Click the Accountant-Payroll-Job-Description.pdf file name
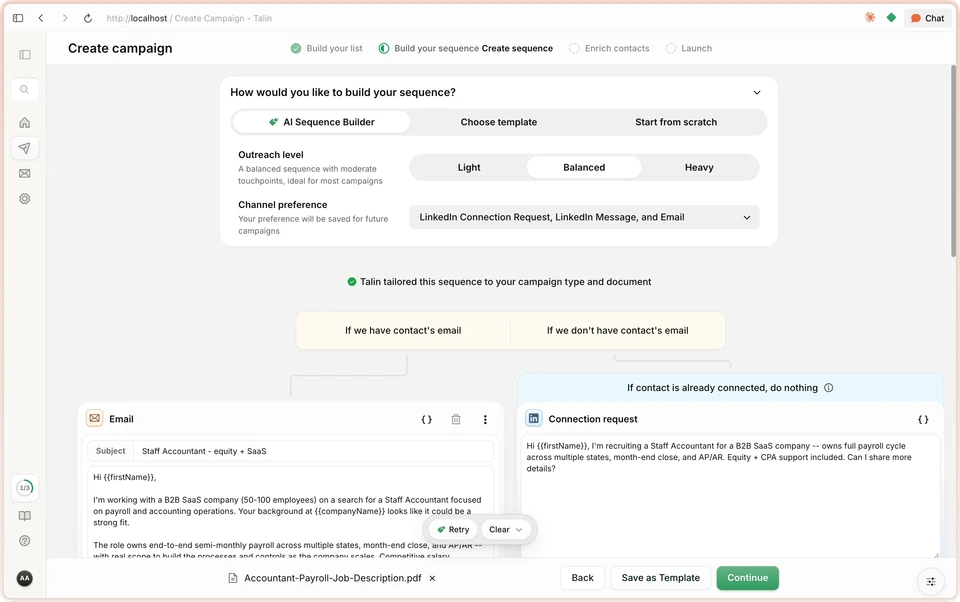 pos(332,578)
